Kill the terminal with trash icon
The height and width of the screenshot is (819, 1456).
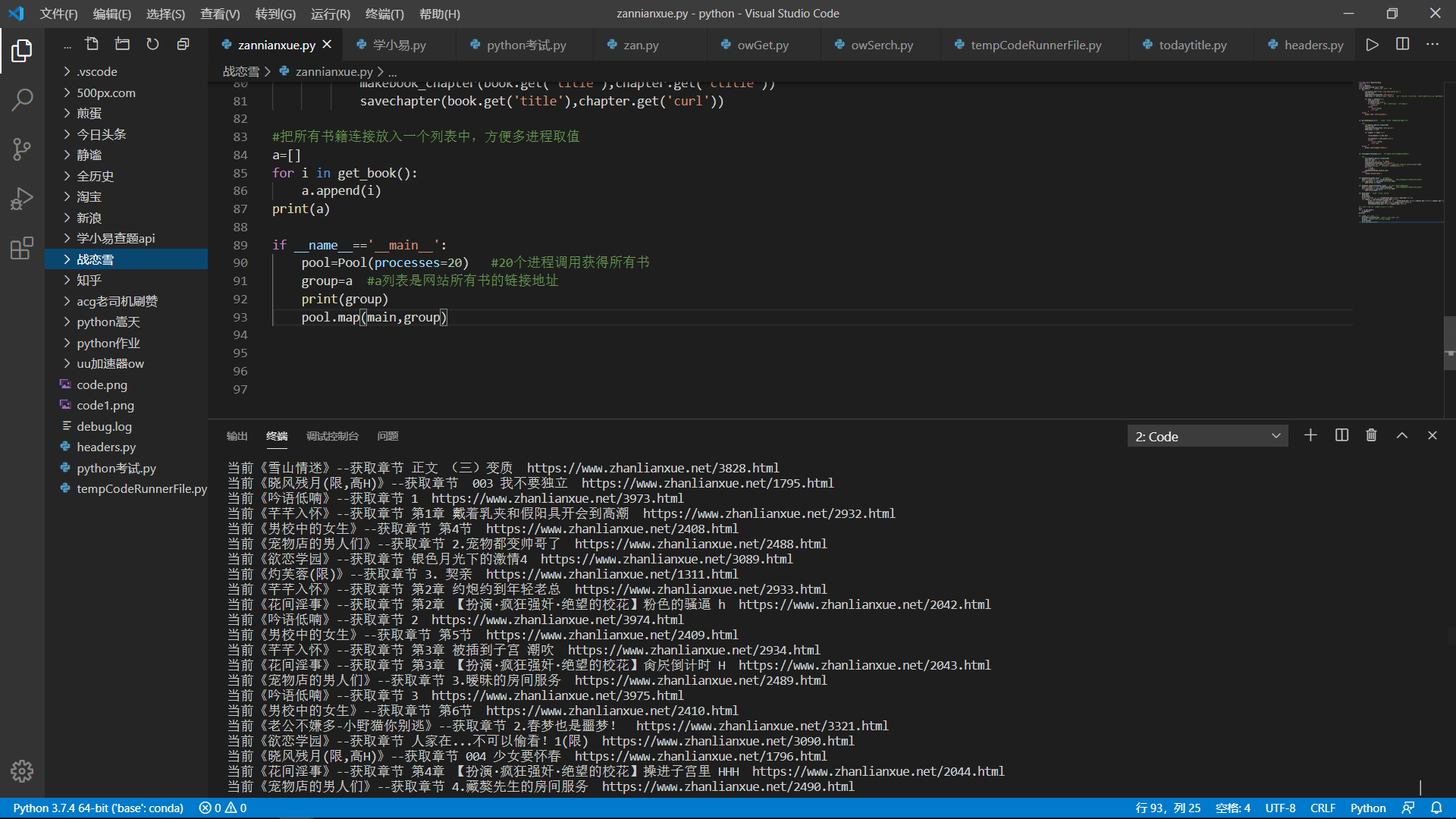1371,436
